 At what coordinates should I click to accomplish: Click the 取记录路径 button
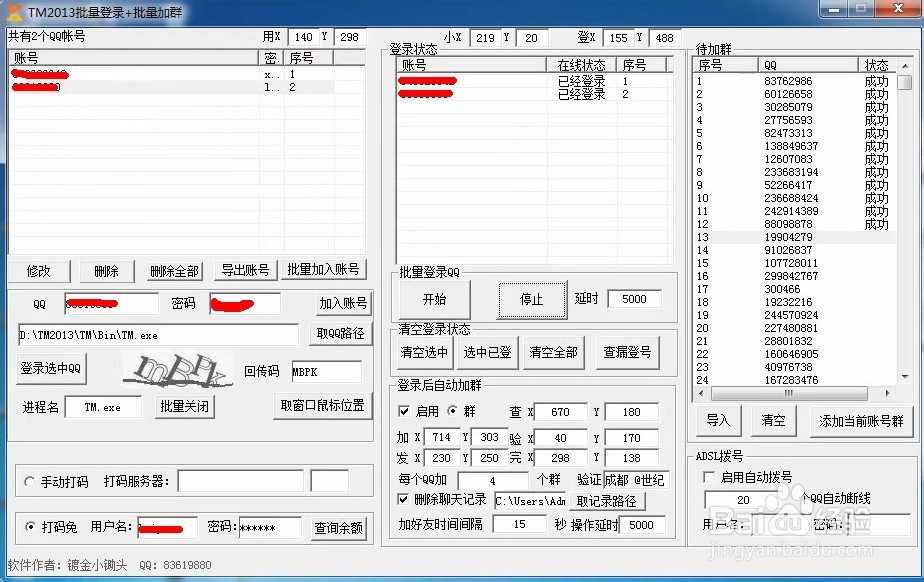606,501
